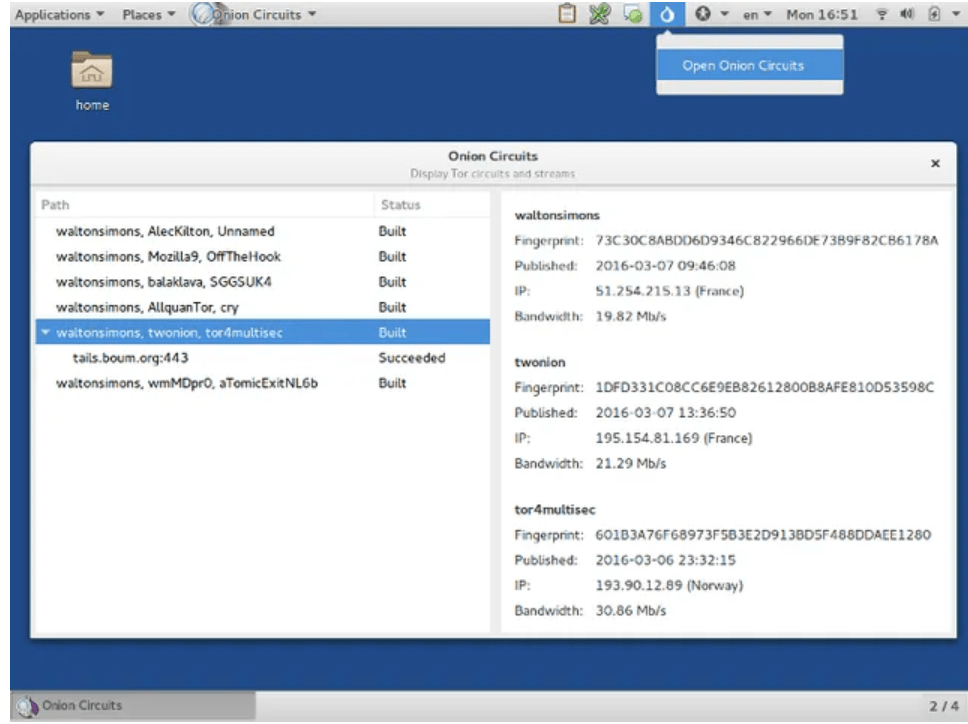The width and height of the screenshot is (968, 724).
Task: Click subtitle Display Tor circuits and streams
Action: [x=493, y=174]
